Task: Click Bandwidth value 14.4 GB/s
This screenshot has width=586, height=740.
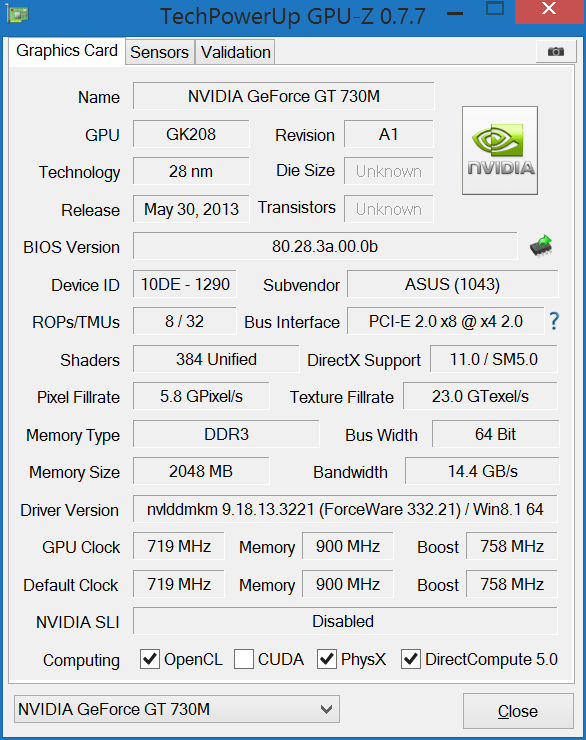Action: click(x=482, y=471)
